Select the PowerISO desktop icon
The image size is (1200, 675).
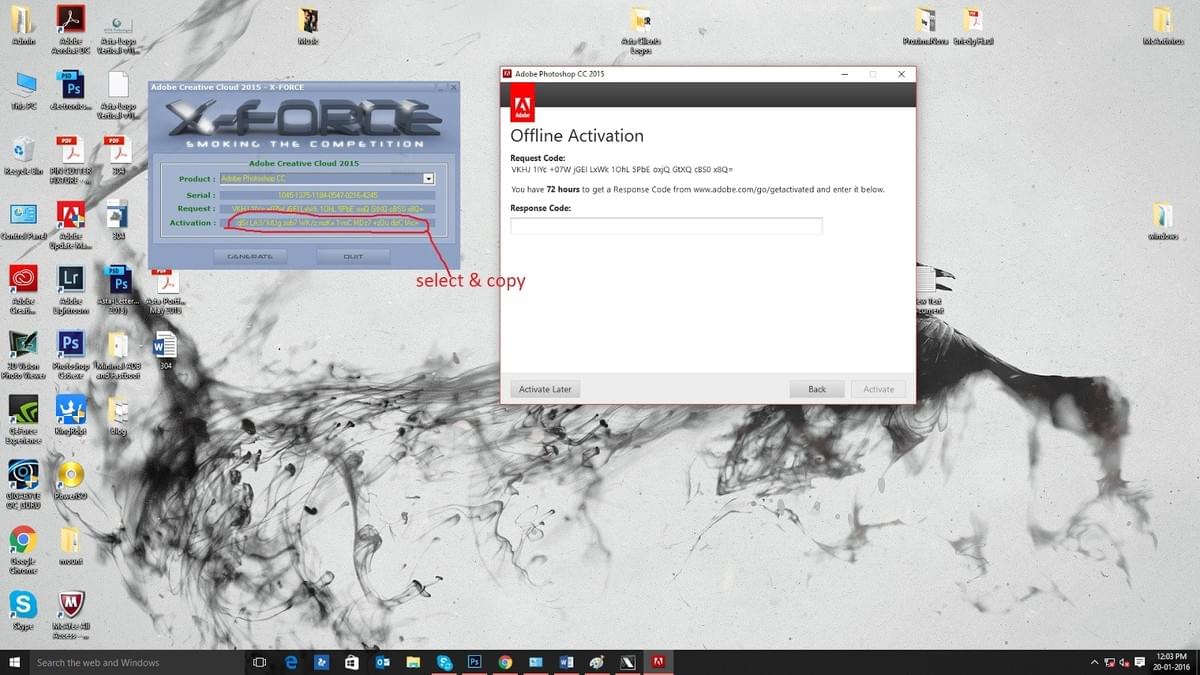[70, 480]
